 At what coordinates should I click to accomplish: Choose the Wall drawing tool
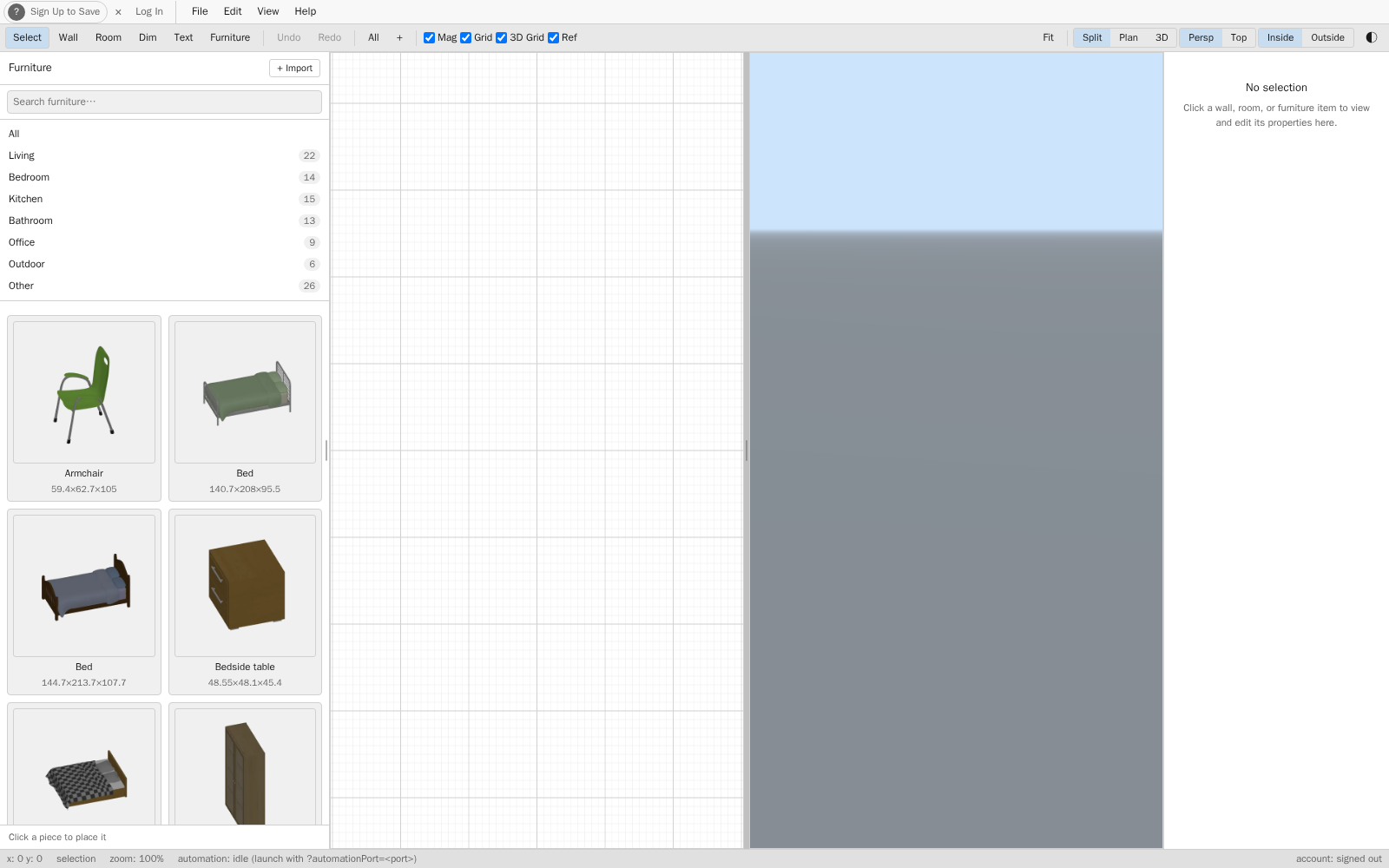pyautogui.click(x=69, y=37)
